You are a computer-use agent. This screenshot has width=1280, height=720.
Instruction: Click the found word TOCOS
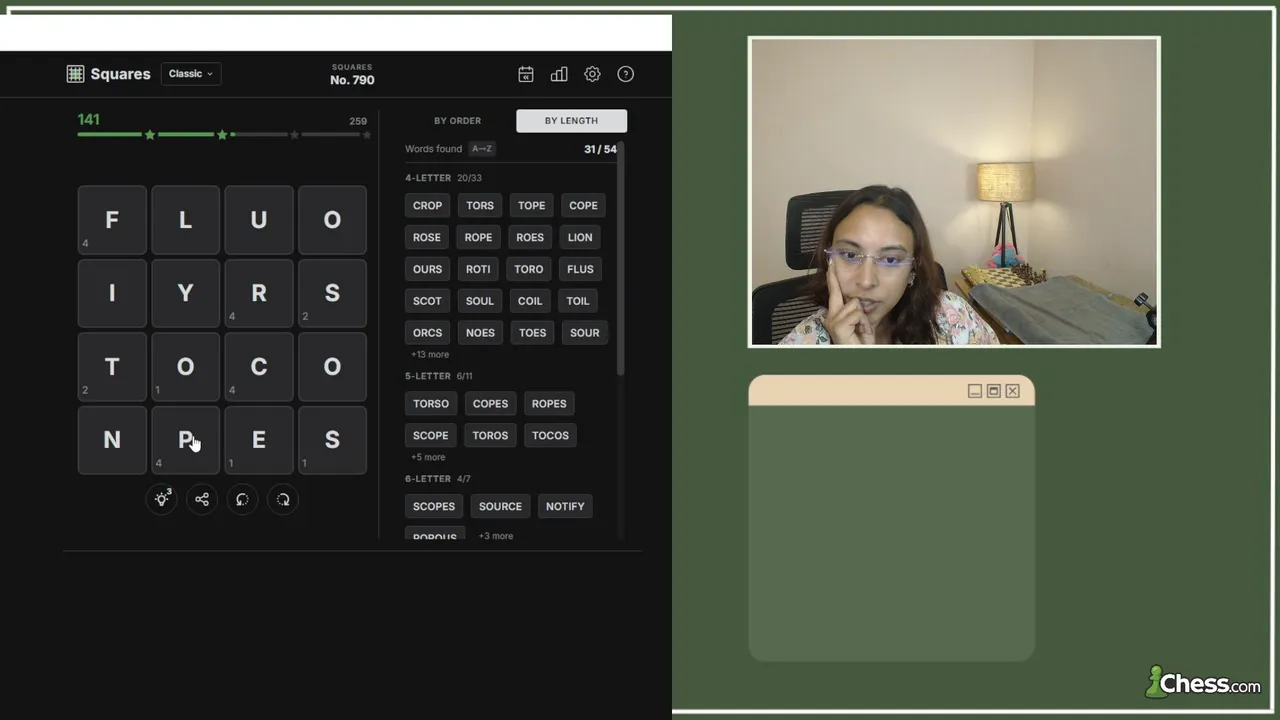pyautogui.click(x=550, y=436)
